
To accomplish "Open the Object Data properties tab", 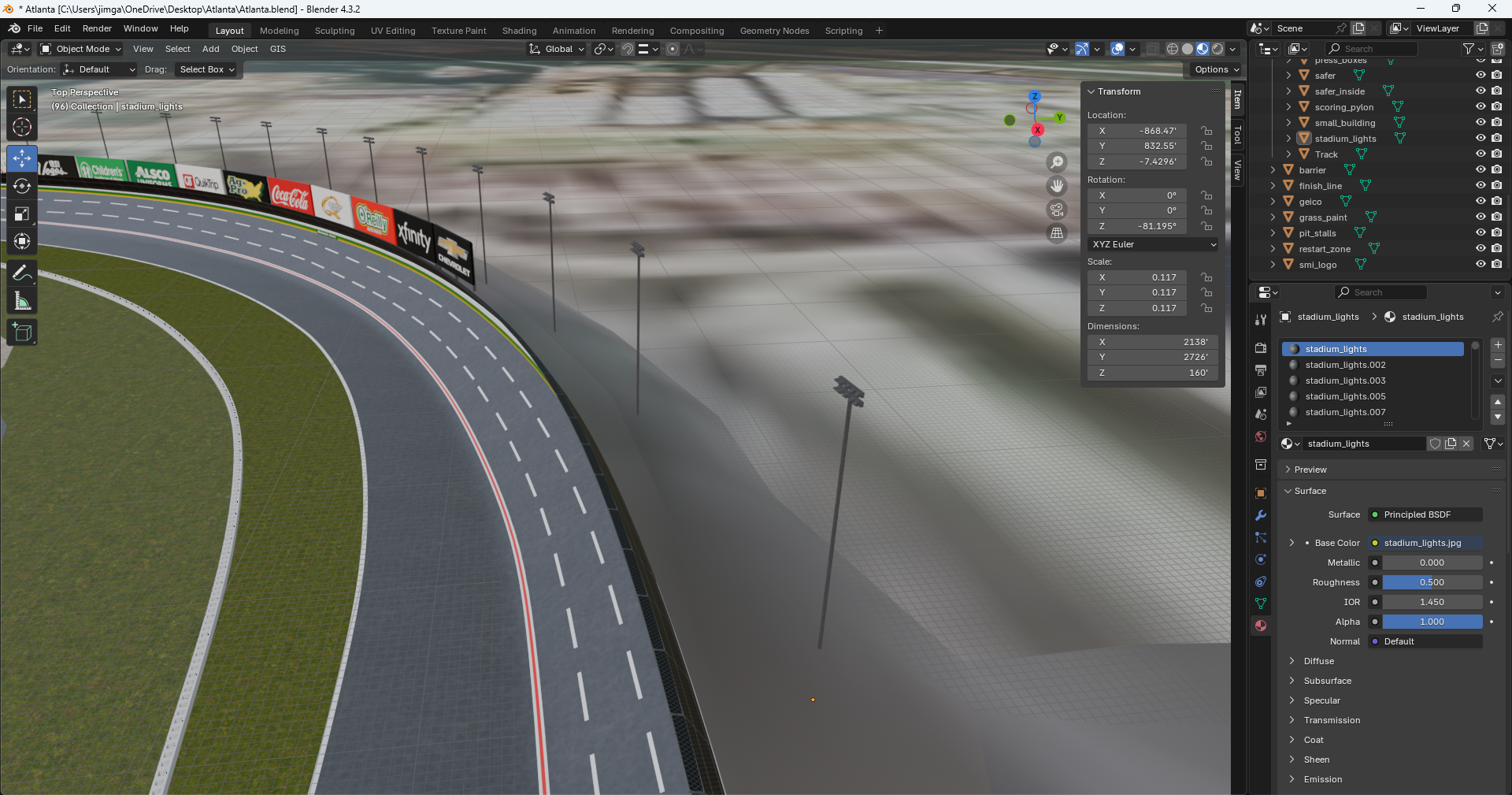I will (x=1261, y=604).
